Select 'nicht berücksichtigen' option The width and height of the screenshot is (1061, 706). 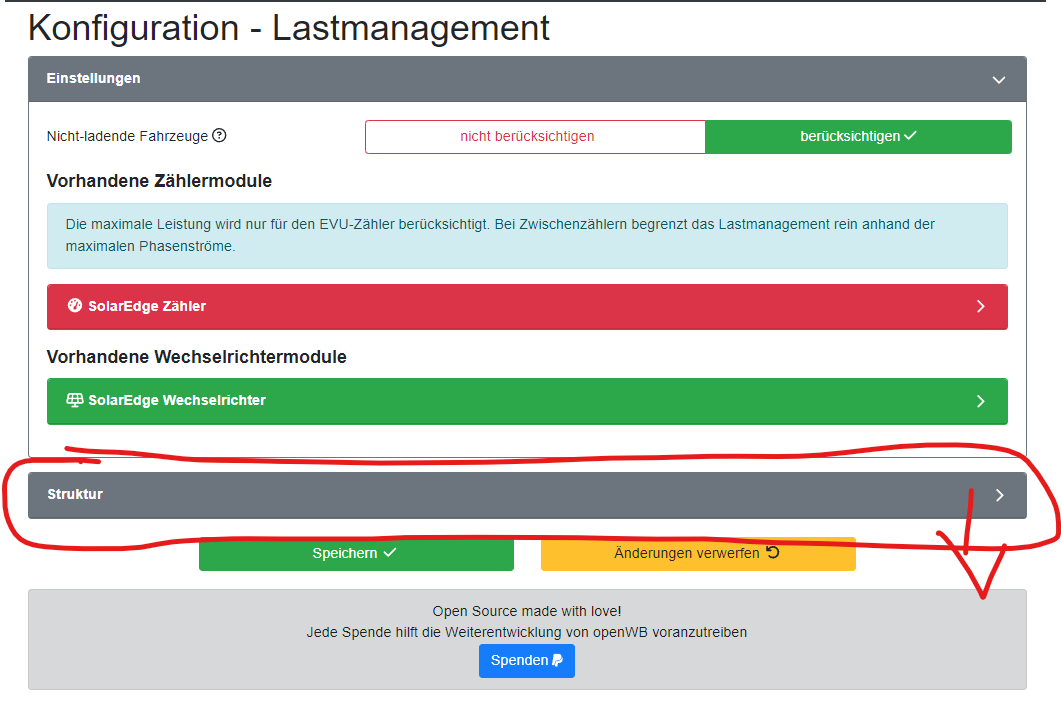[x=535, y=137]
